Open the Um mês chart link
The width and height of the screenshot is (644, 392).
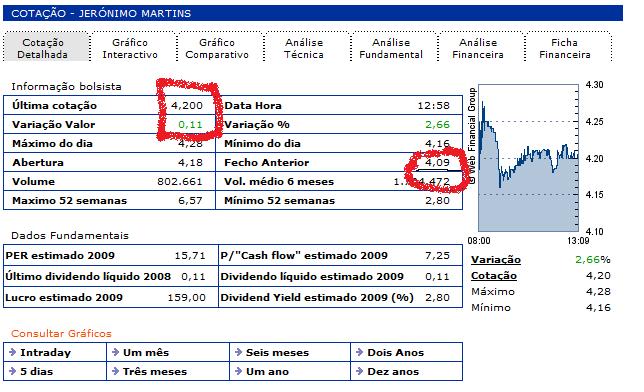(x=146, y=353)
